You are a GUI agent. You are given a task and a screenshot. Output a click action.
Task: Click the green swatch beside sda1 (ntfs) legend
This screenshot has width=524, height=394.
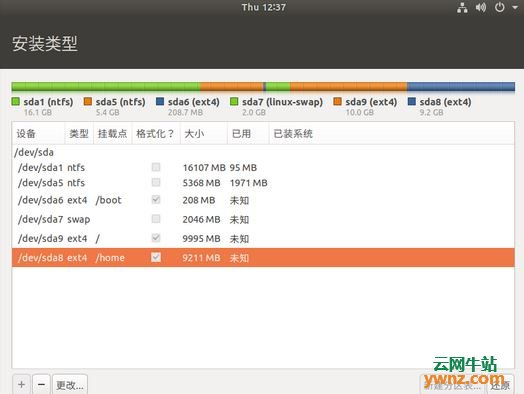click(16, 101)
